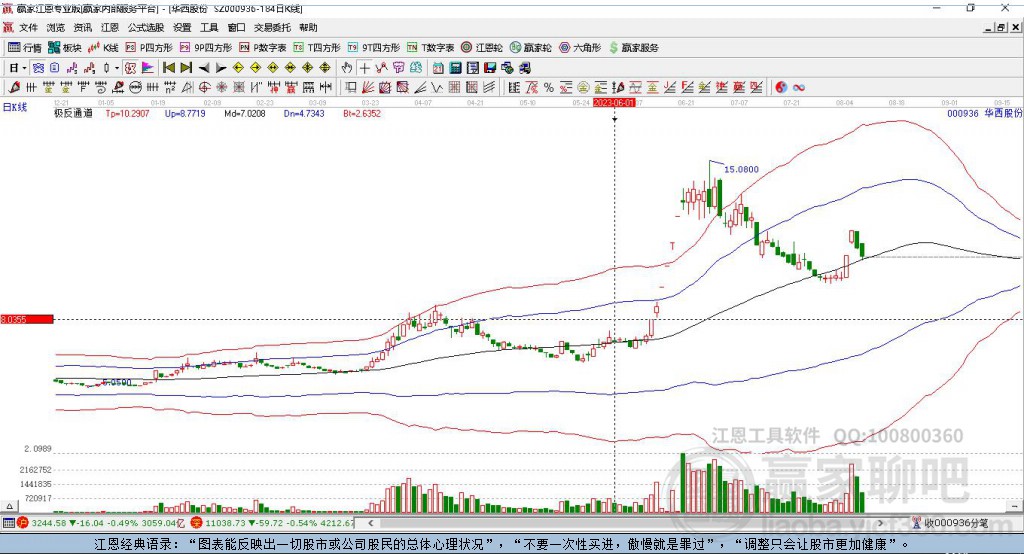Toggle the blue knot icon beside 日

(38, 68)
